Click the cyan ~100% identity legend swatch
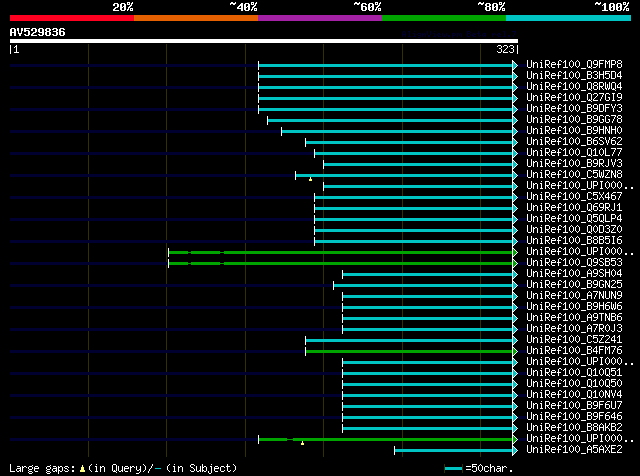This screenshot has height=476, width=640. click(569, 18)
